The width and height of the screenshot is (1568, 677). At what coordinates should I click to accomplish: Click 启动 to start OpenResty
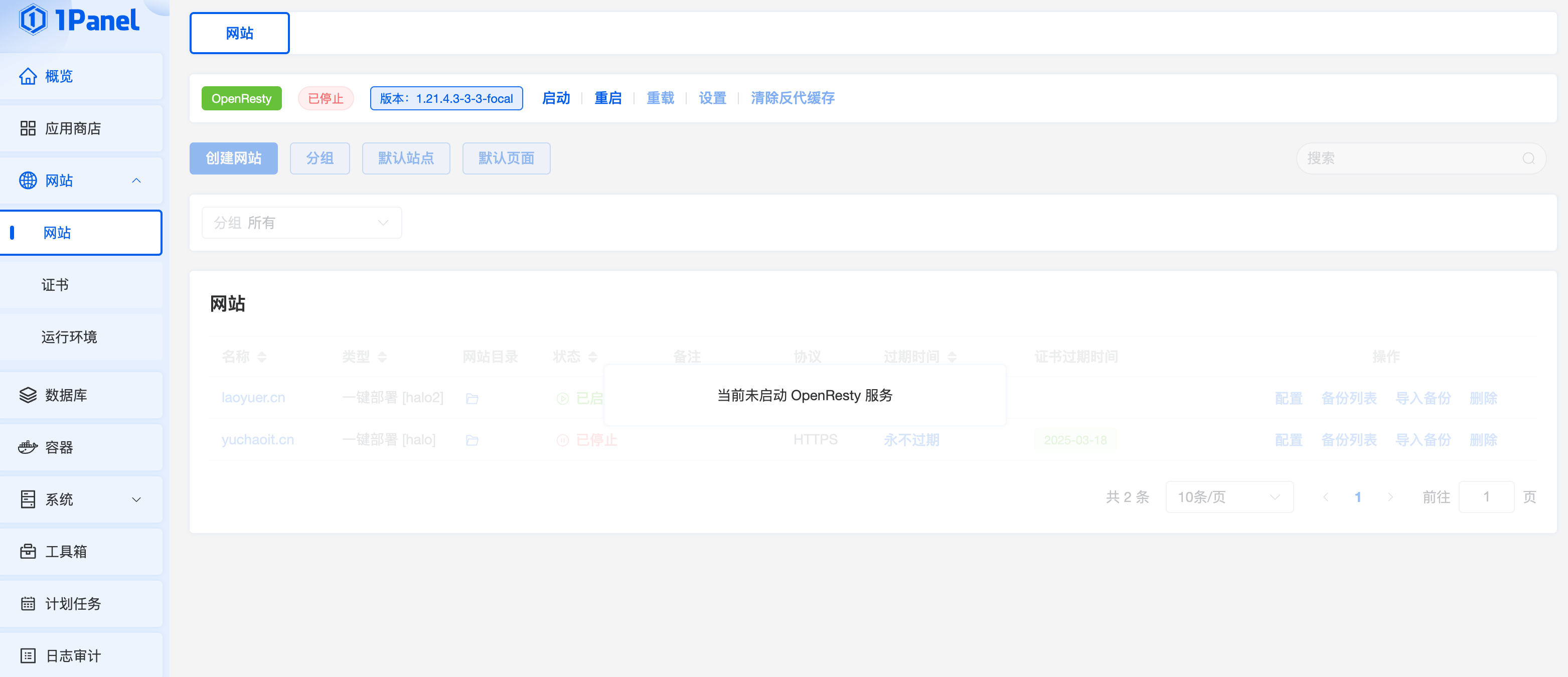click(556, 98)
